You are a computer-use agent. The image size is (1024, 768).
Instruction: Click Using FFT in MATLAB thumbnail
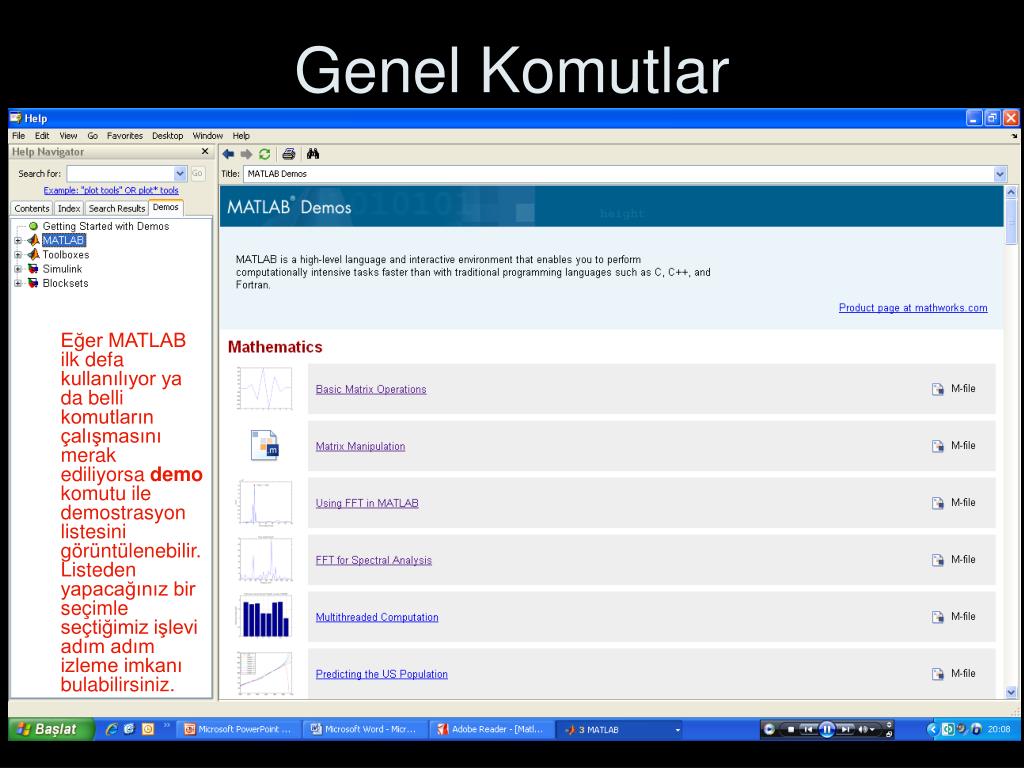pos(264,502)
